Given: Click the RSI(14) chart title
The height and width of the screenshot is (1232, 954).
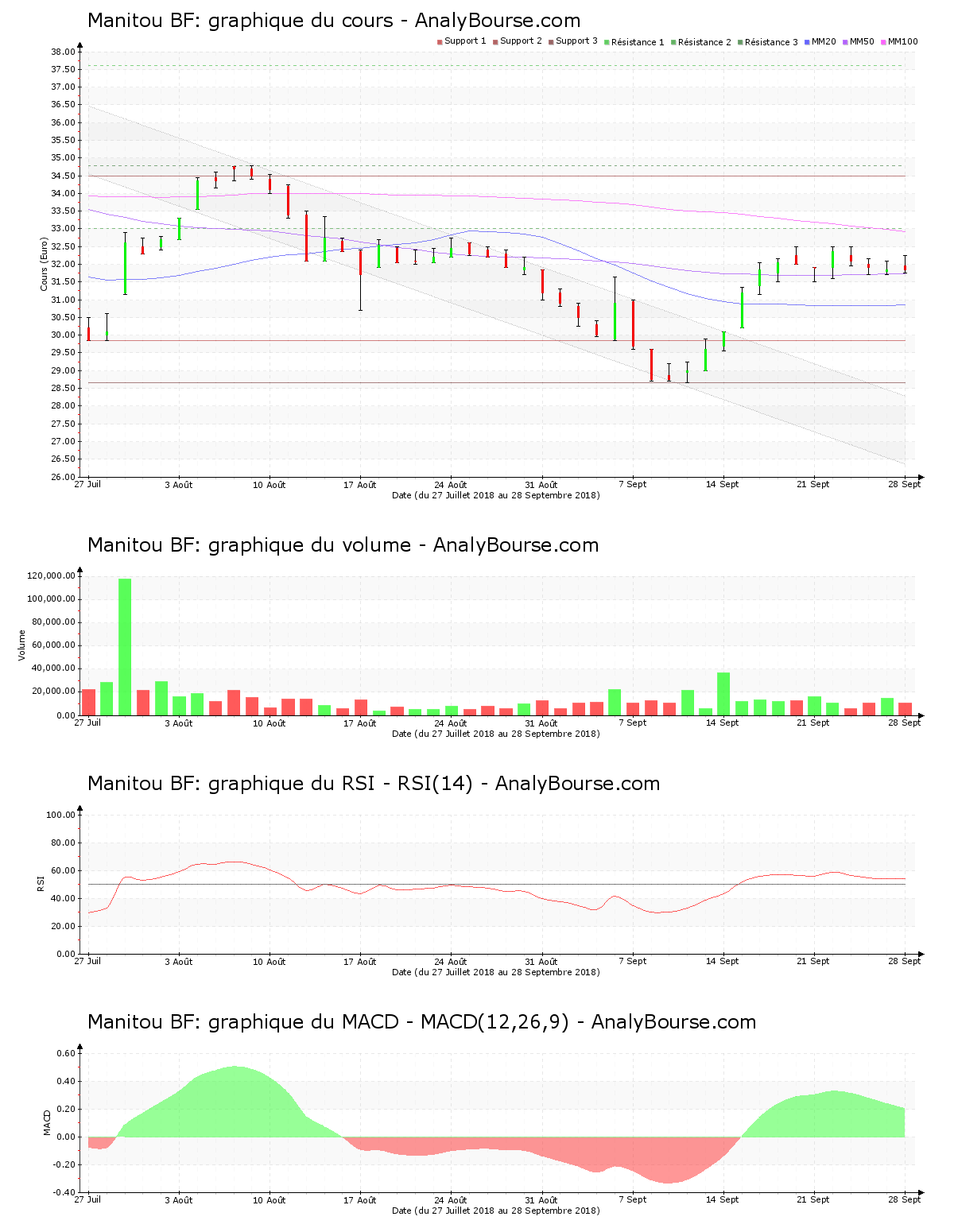Looking at the screenshot, I should click(x=374, y=784).
